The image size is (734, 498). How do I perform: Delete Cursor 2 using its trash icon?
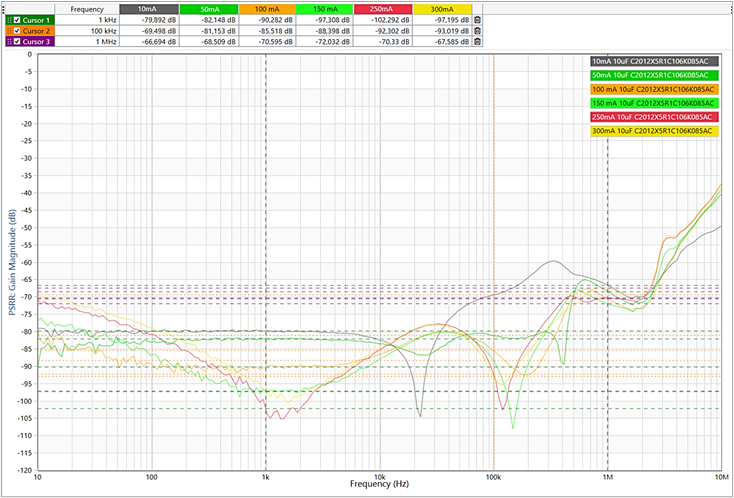coord(478,31)
